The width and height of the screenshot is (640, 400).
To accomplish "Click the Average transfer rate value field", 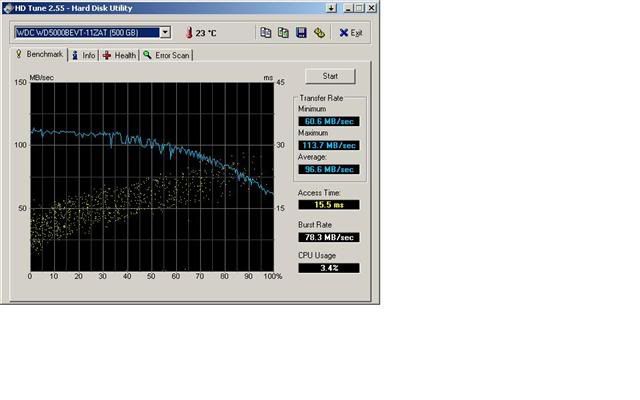I will pos(329,169).
